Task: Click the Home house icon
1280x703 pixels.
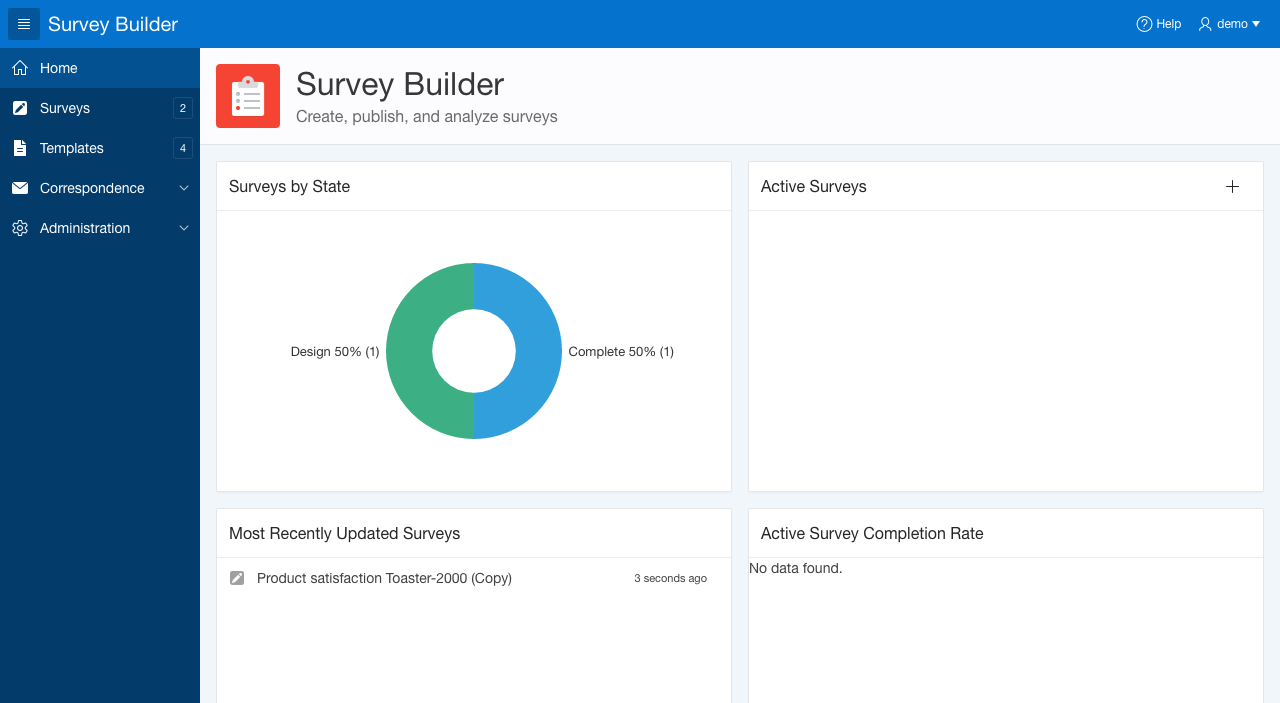Action: click(x=20, y=68)
